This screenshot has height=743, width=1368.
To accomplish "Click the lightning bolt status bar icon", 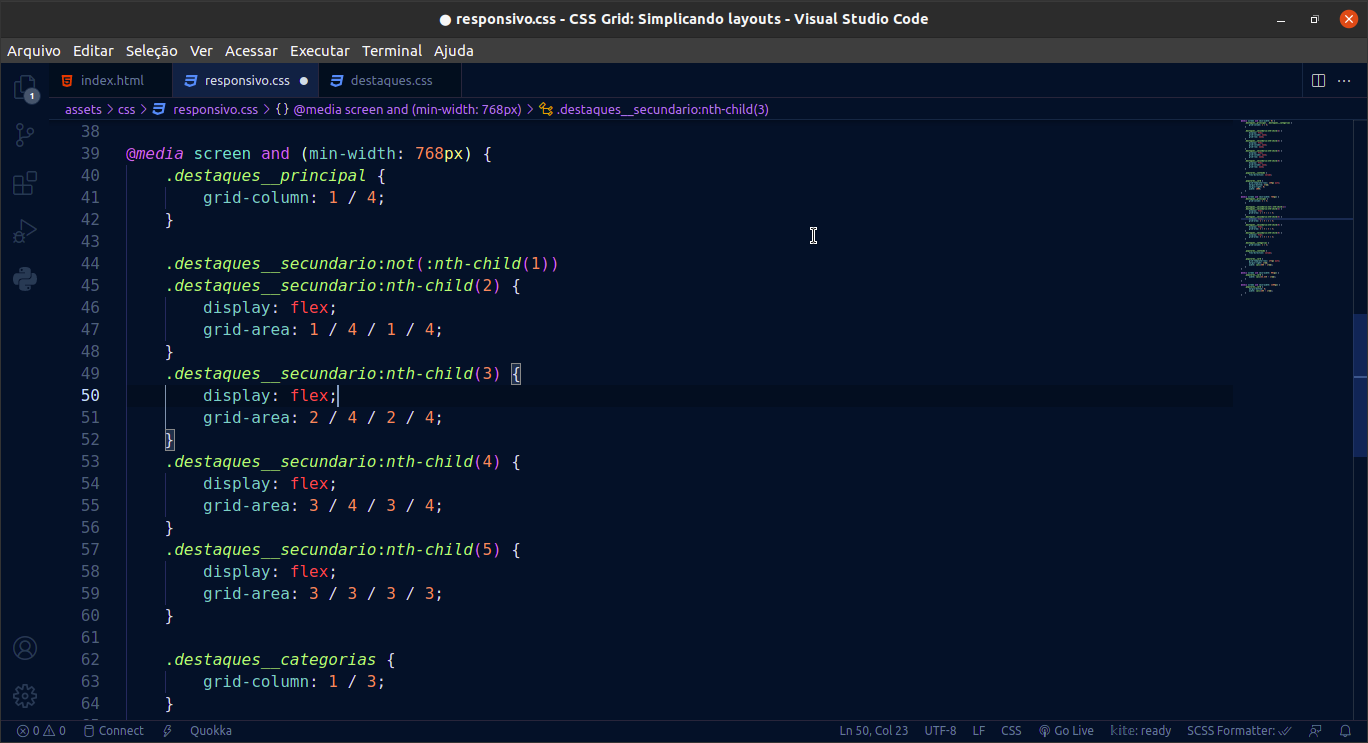I will pos(168,731).
